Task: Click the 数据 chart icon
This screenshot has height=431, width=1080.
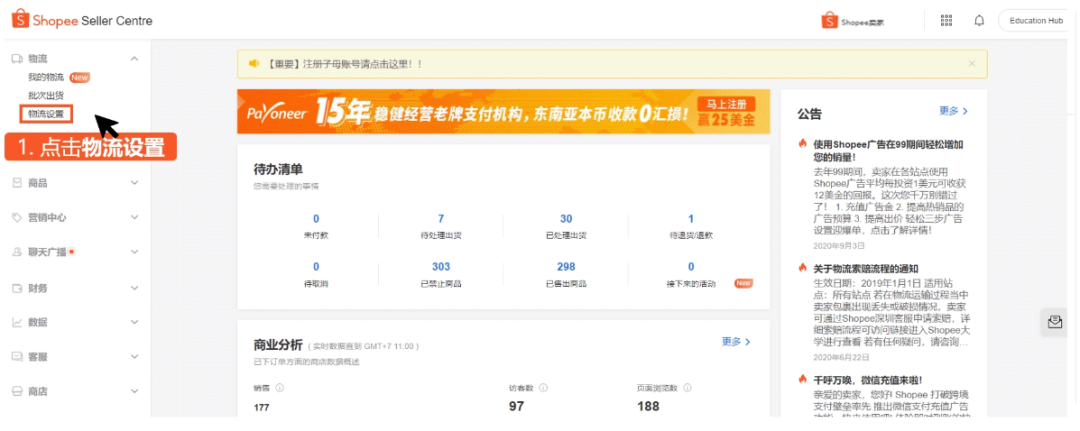Action: coord(17,322)
